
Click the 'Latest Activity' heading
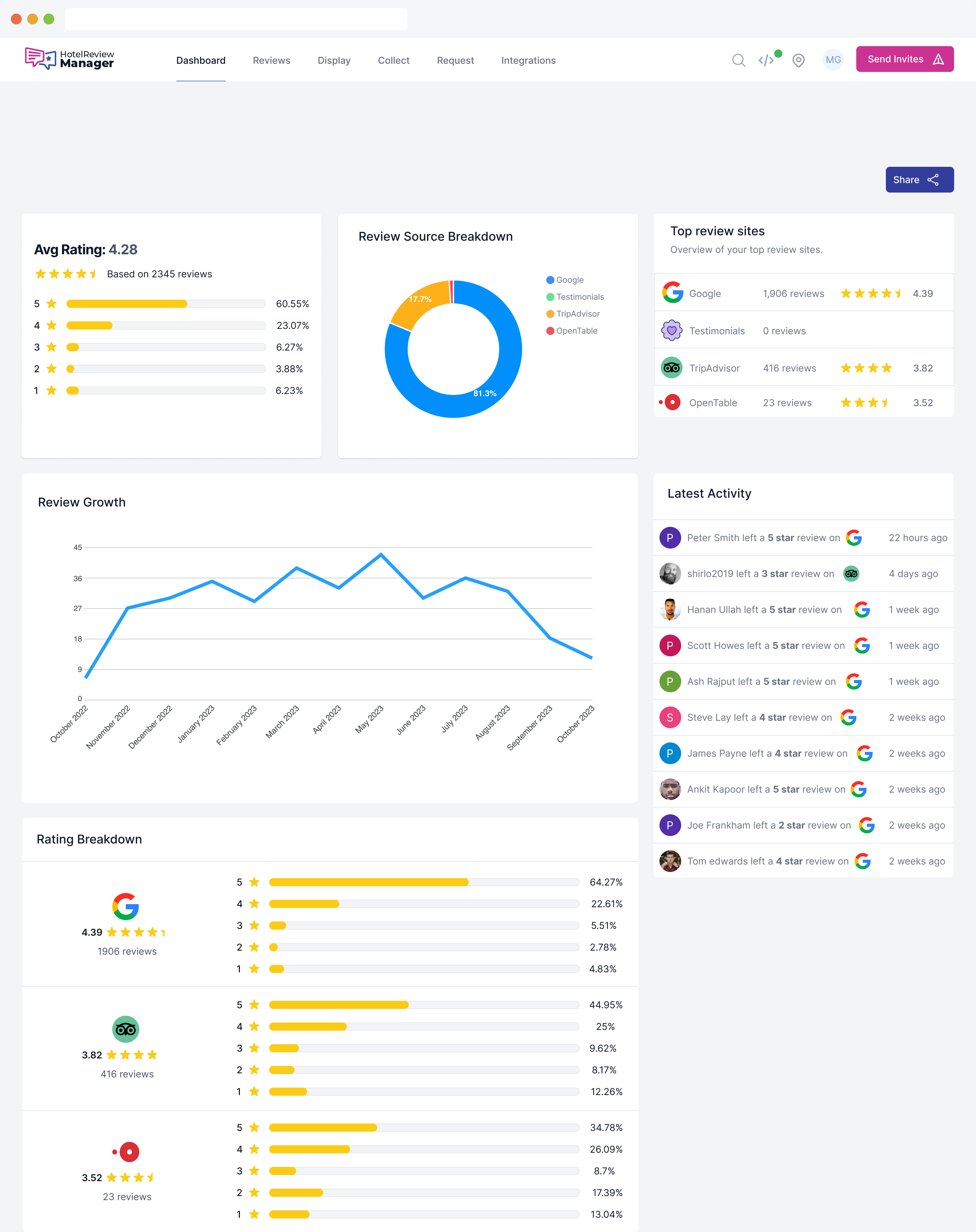[709, 493]
